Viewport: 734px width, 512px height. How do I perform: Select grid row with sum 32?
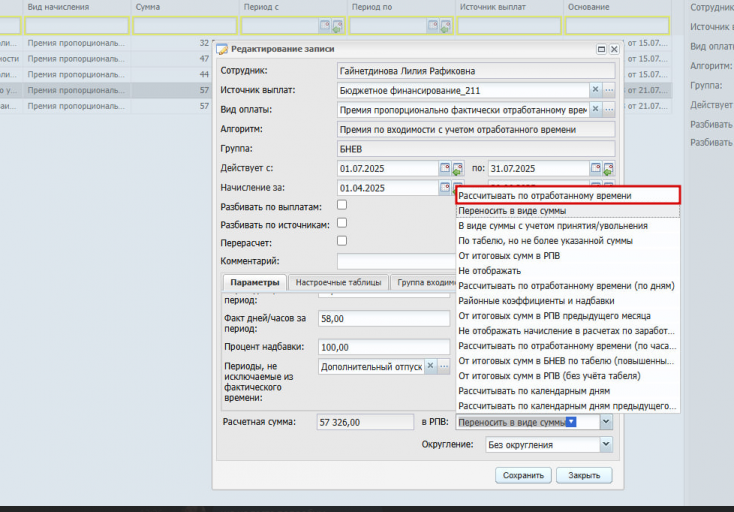click(105, 43)
